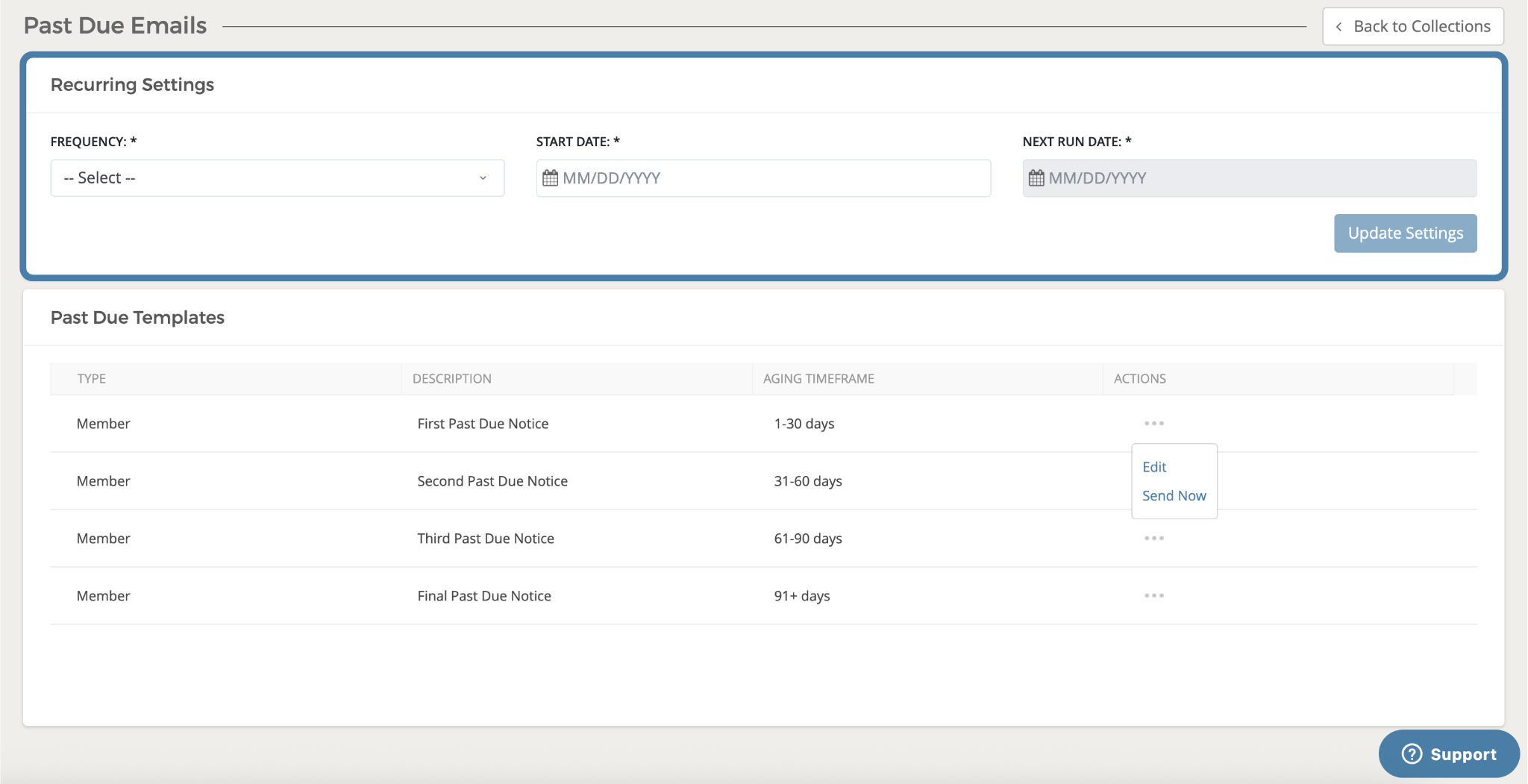Click the Type column header

click(x=92, y=379)
